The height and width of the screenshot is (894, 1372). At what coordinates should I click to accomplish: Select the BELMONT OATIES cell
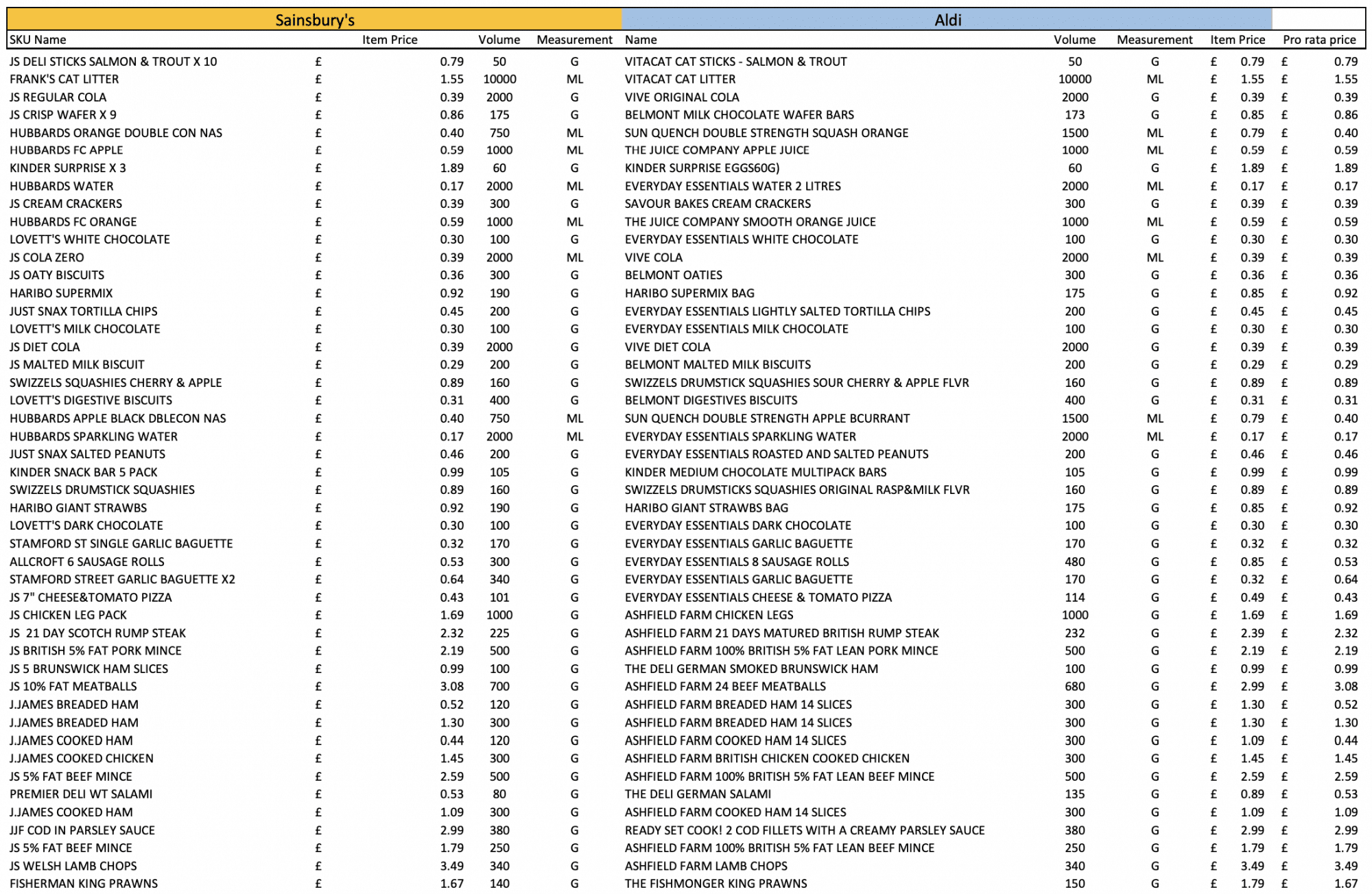point(673,276)
